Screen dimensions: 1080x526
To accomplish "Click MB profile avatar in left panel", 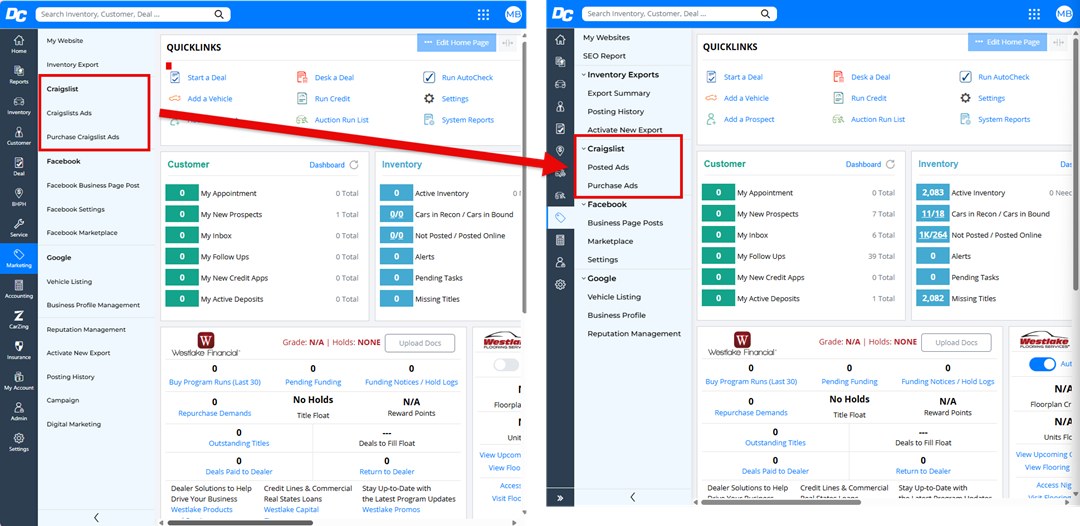I will [x=513, y=14].
